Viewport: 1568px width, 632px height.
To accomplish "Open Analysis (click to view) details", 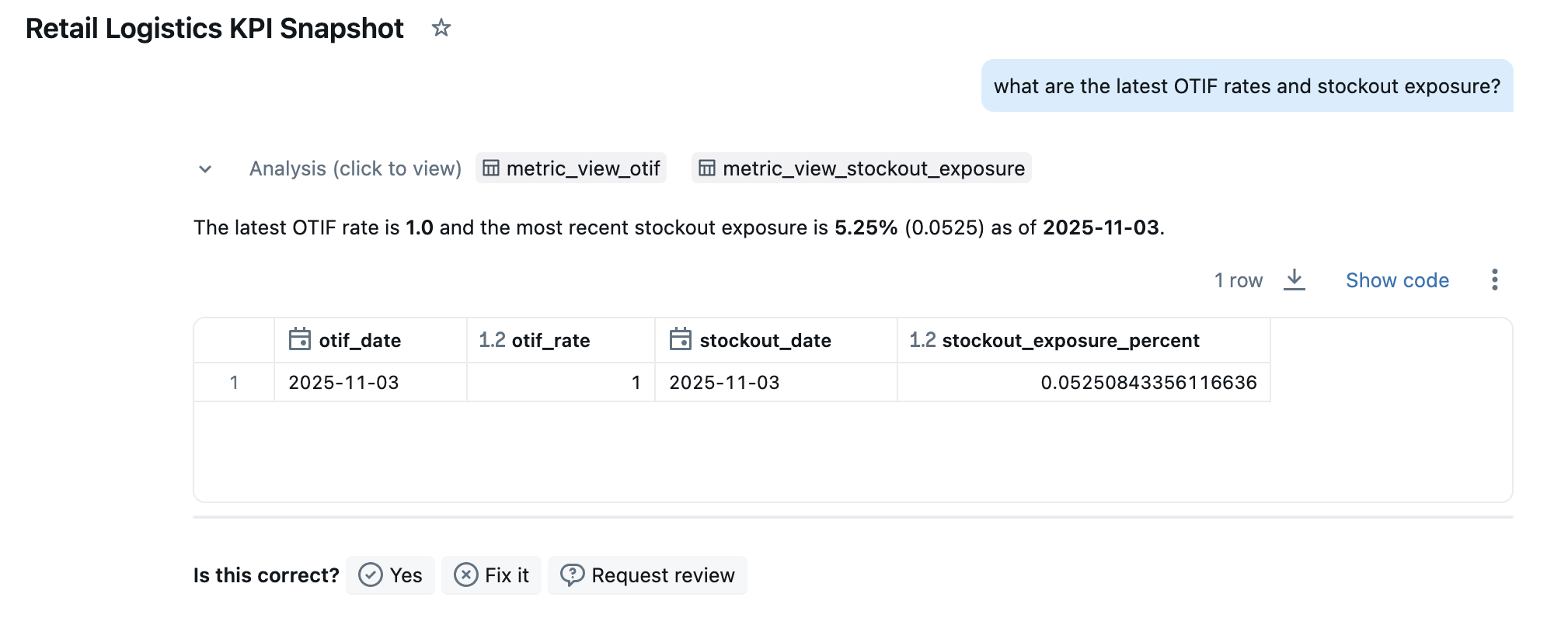I will pyautogui.click(x=355, y=168).
